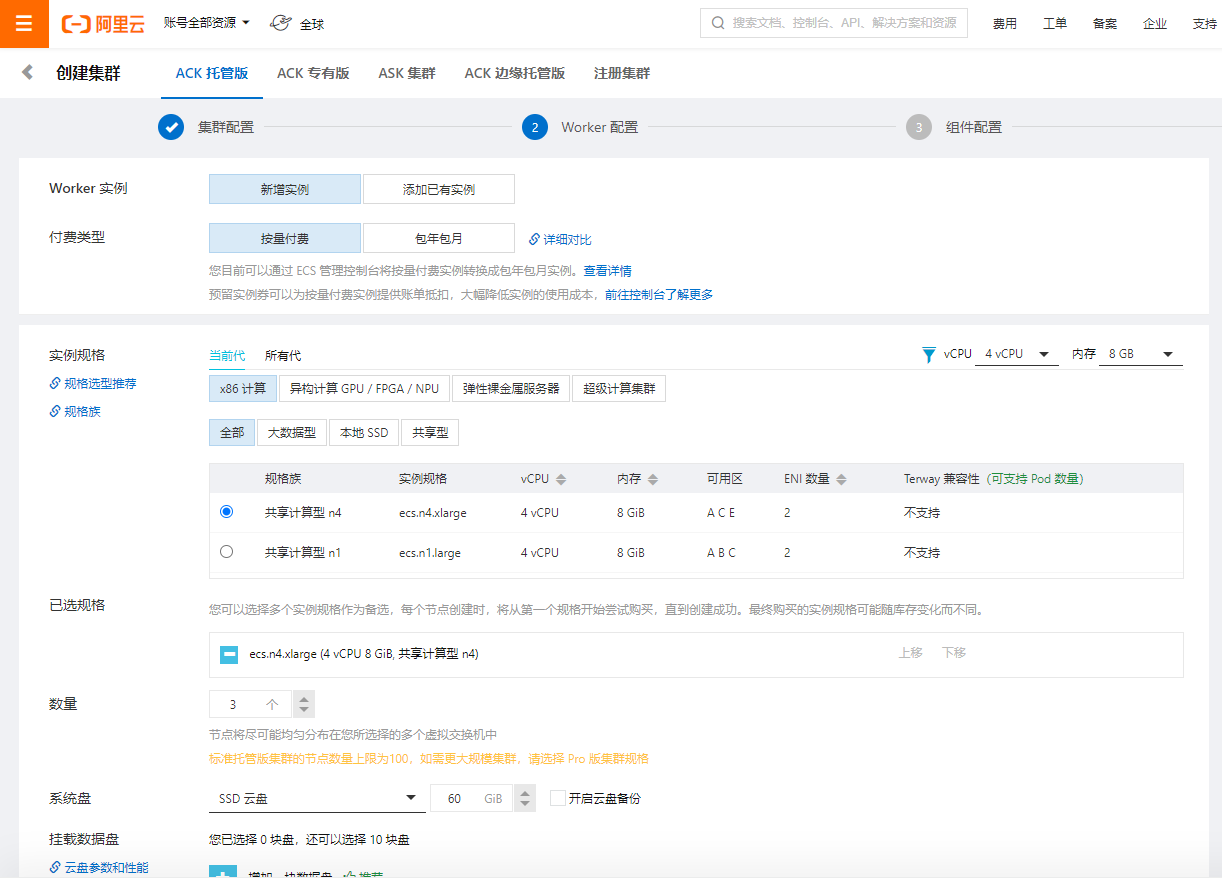Open the 企业 menu in top bar

pos(1155,24)
